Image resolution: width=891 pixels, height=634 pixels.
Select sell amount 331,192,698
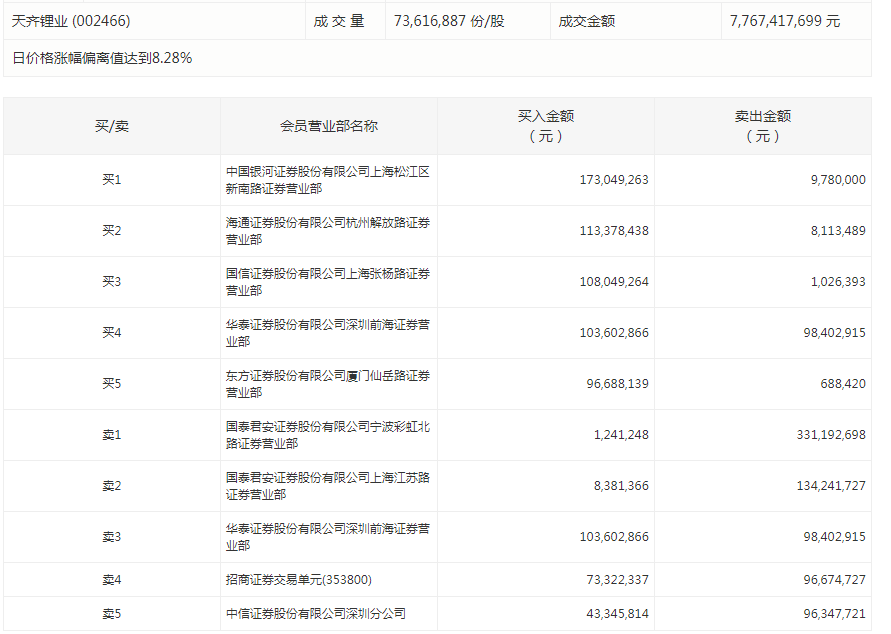tap(831, 435)
